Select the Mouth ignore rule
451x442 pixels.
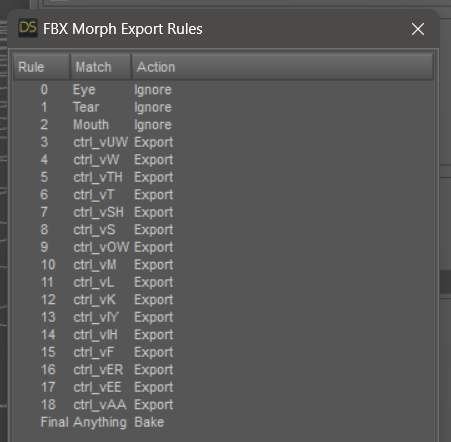pyautogui.click(x=224, y=125)
